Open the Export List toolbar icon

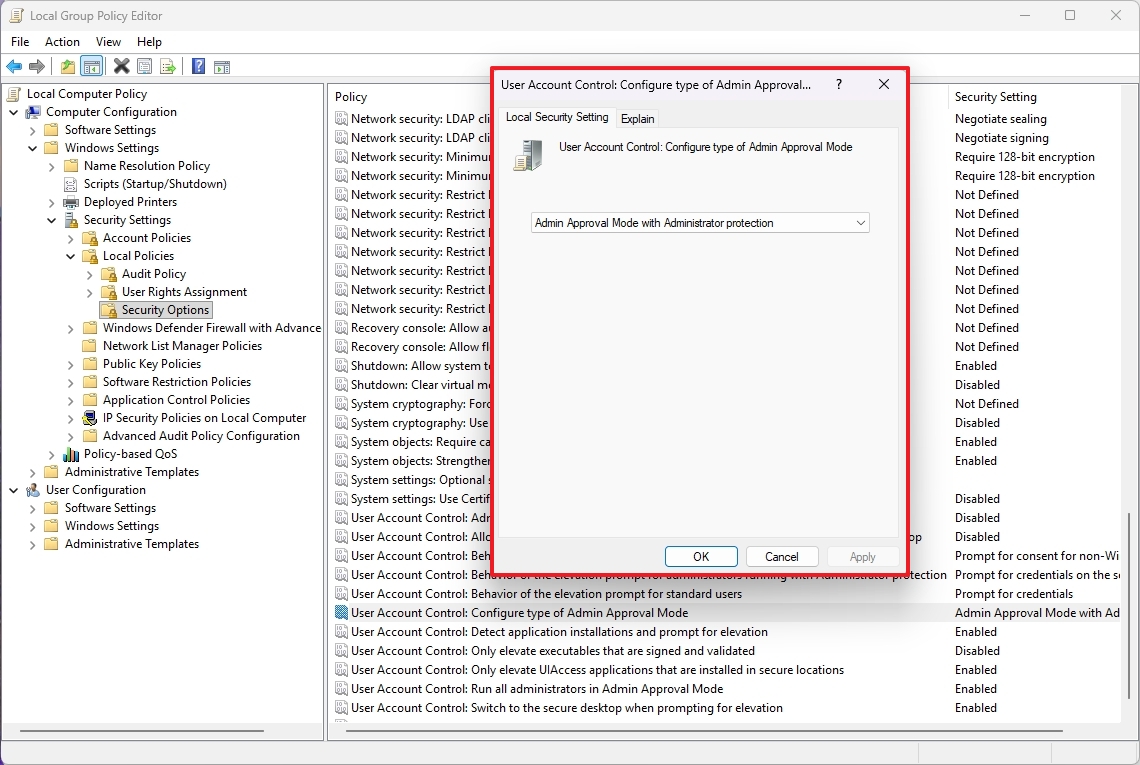pos(168,66)
